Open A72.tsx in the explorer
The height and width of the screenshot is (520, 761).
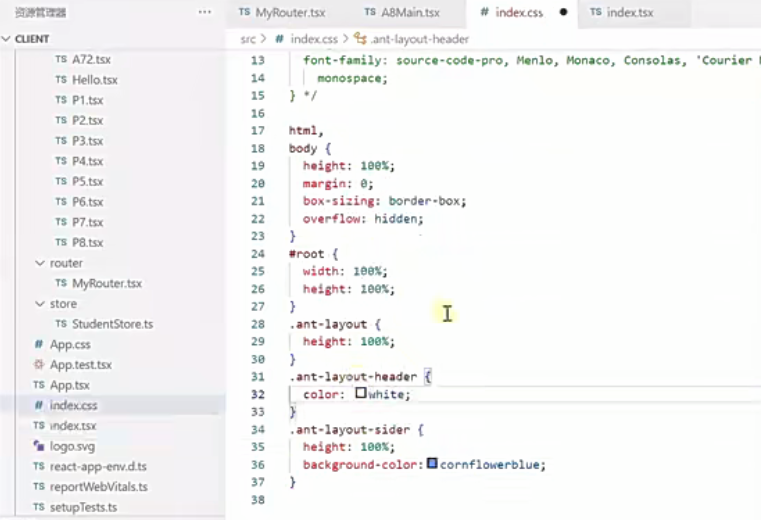[x=91, y=59]
